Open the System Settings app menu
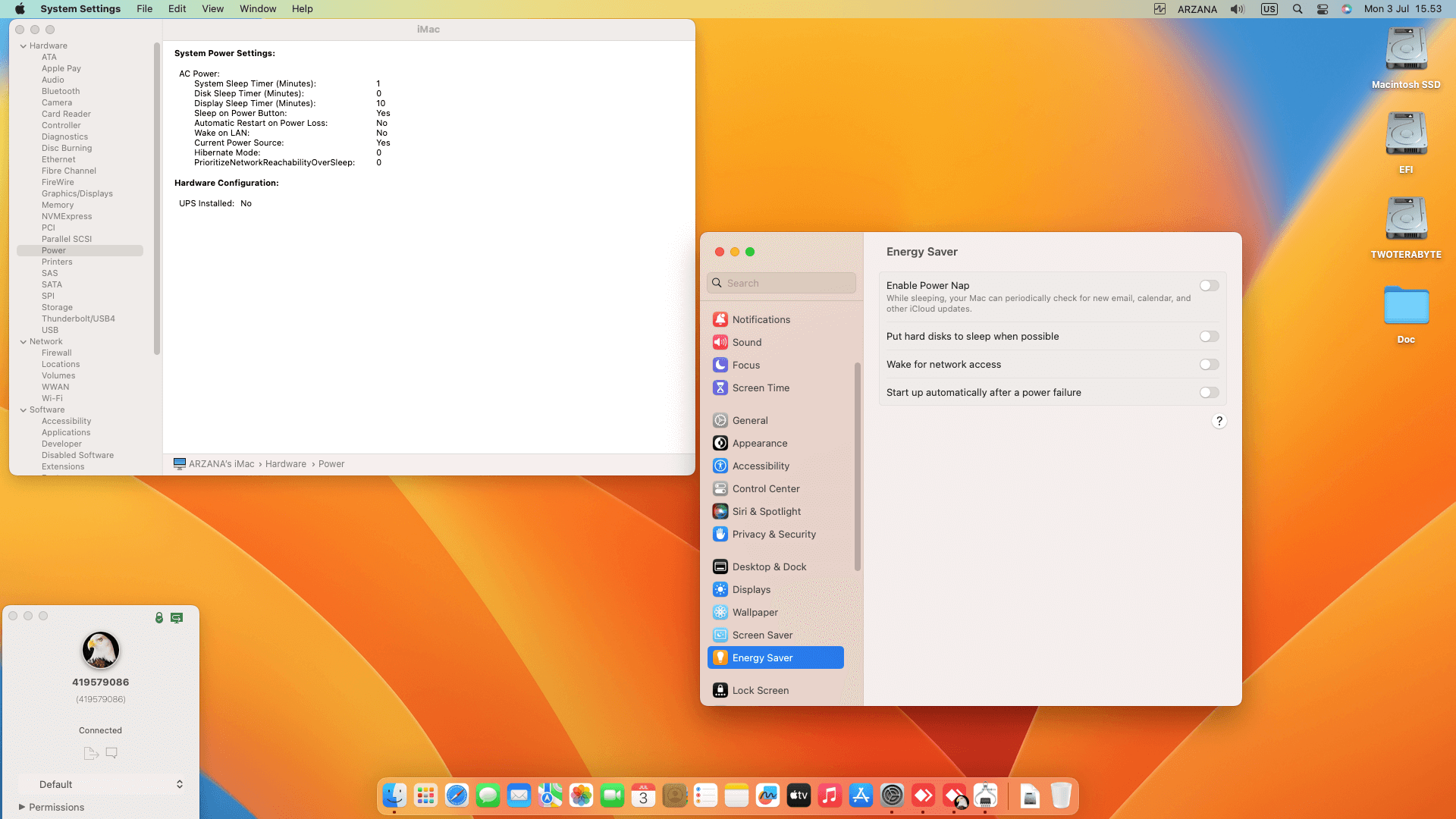The width and height of the screenshot is (1456, 819). tap(80, 9)
